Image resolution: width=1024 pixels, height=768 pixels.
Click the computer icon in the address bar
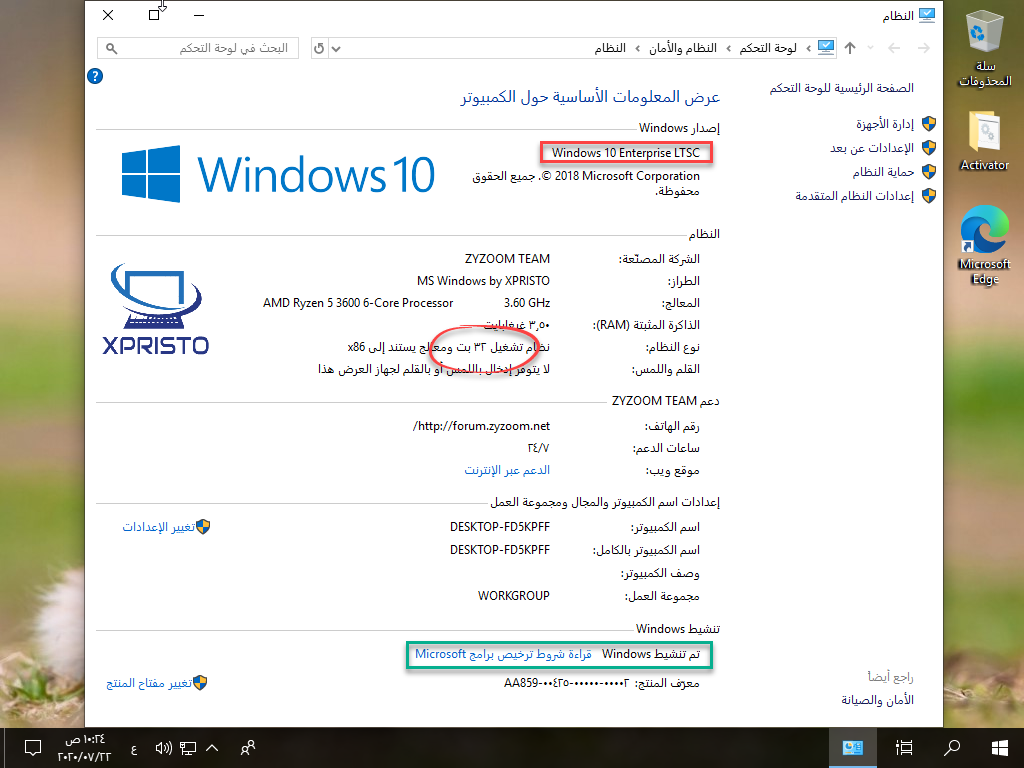click(826, 48)
